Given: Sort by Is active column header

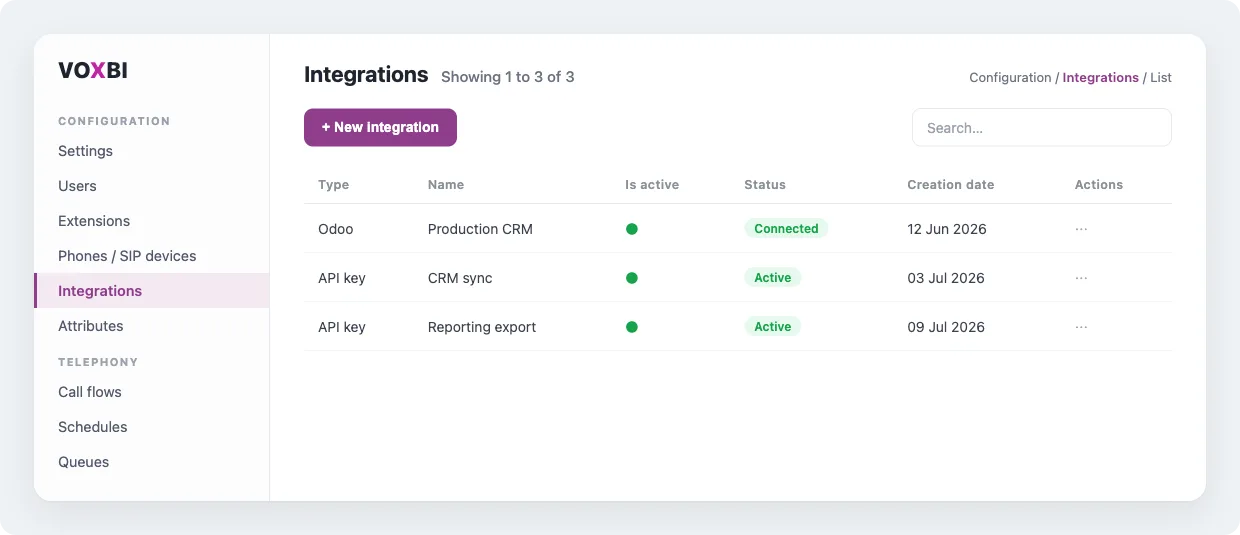Looking at the screenshot, I should 652,185.
